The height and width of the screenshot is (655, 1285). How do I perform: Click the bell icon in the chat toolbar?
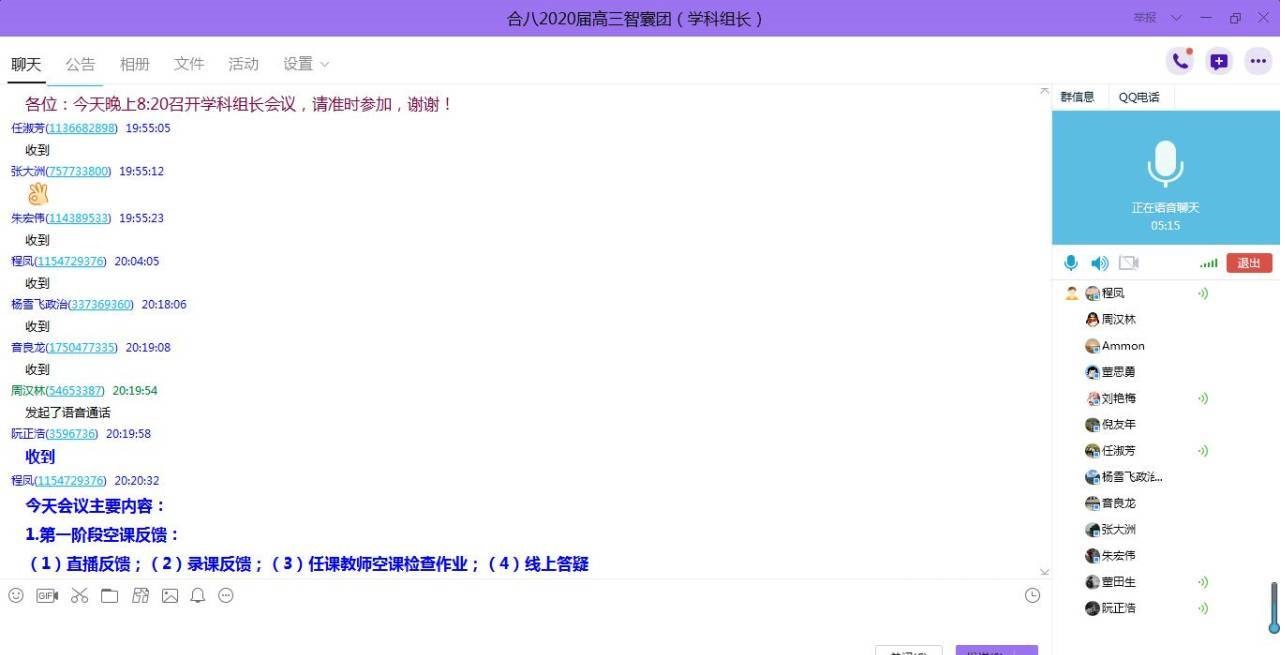tap(198, 596)
